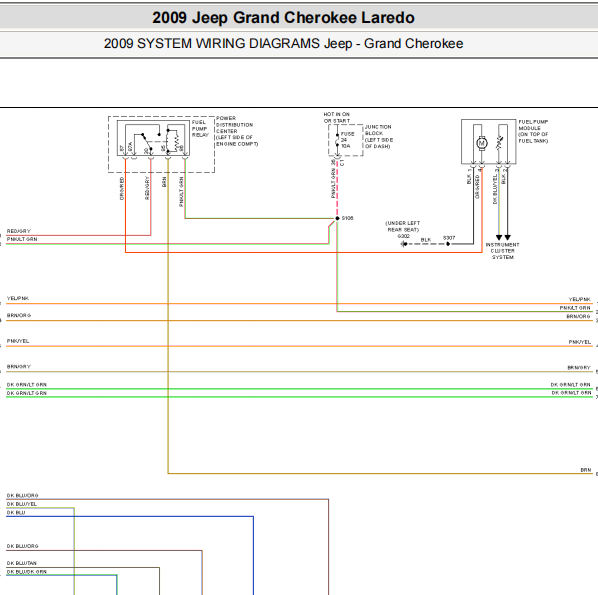Click the 'BLK 2' label under the fuel pump module

click(503, 177)
